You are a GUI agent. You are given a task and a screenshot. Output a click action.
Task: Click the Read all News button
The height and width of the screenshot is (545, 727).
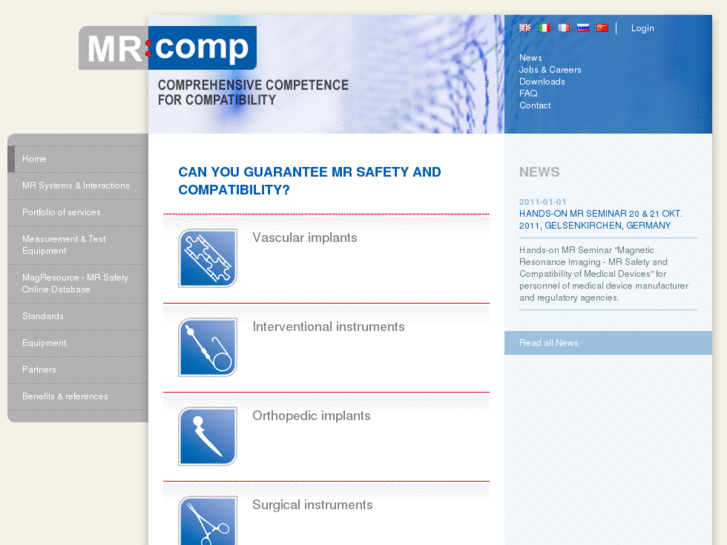pos(608,343)
